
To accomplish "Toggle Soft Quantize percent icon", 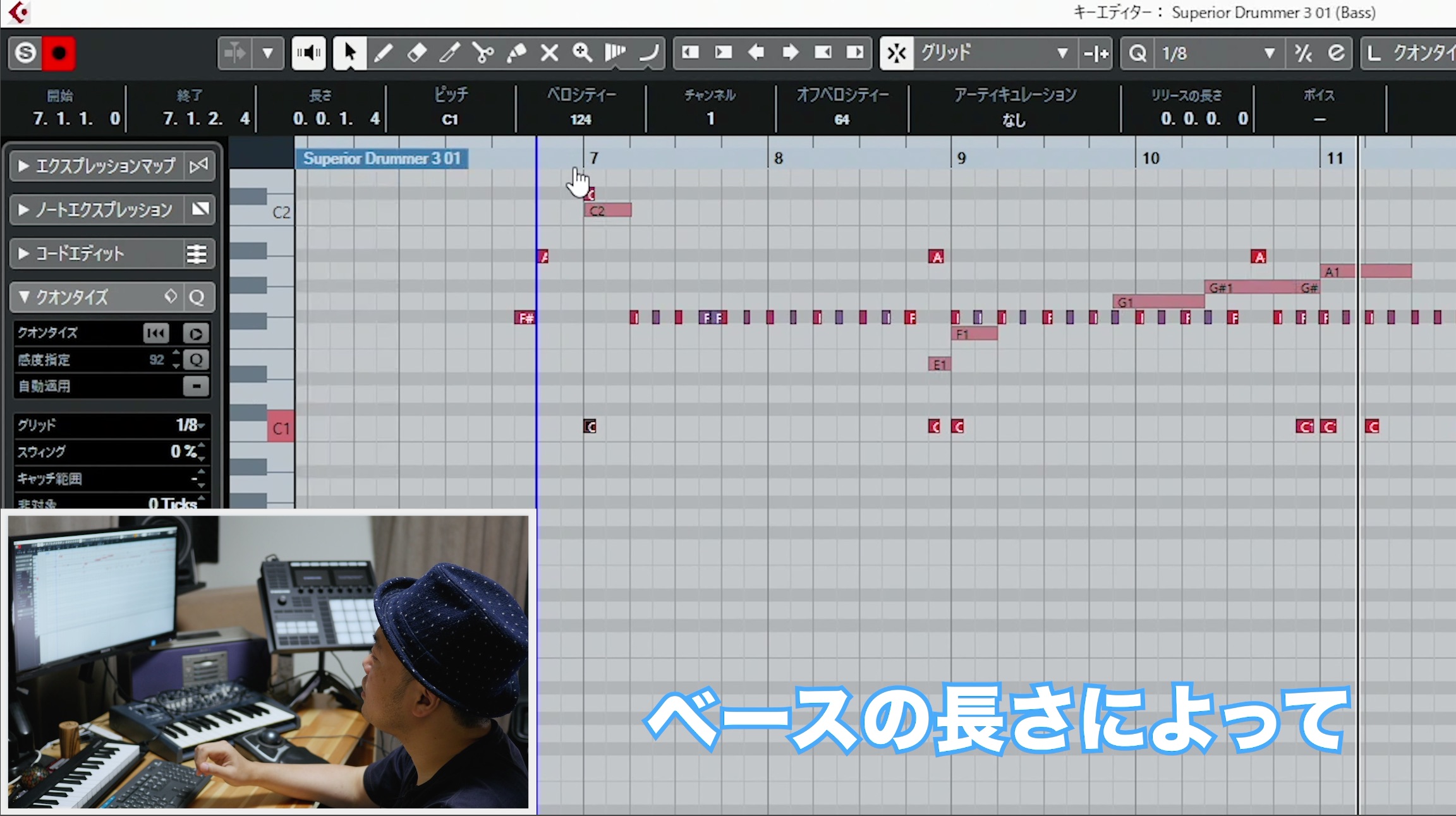I will 1303,53.
